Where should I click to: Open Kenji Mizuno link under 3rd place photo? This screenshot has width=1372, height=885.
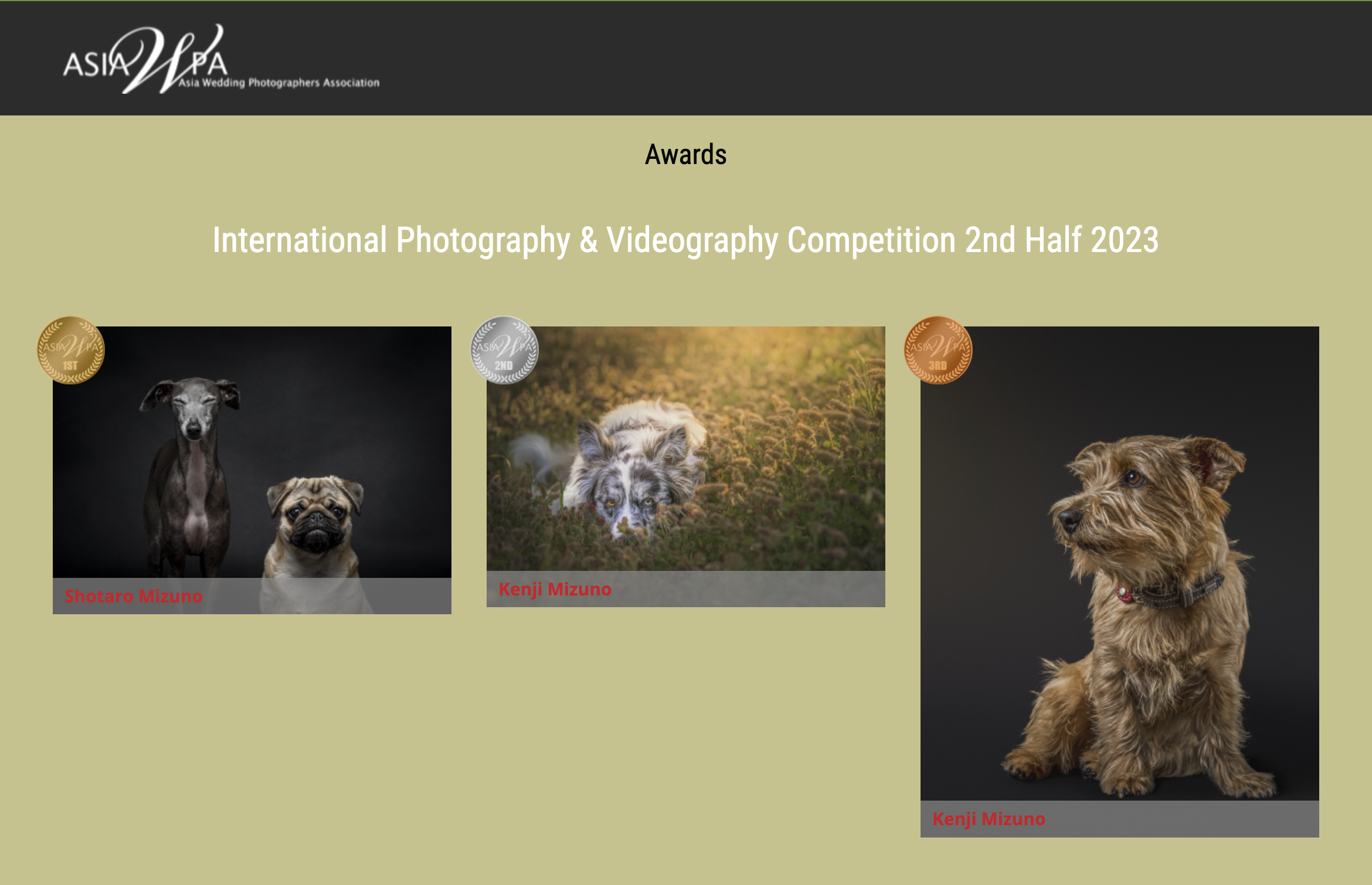(x=989, y=819)
